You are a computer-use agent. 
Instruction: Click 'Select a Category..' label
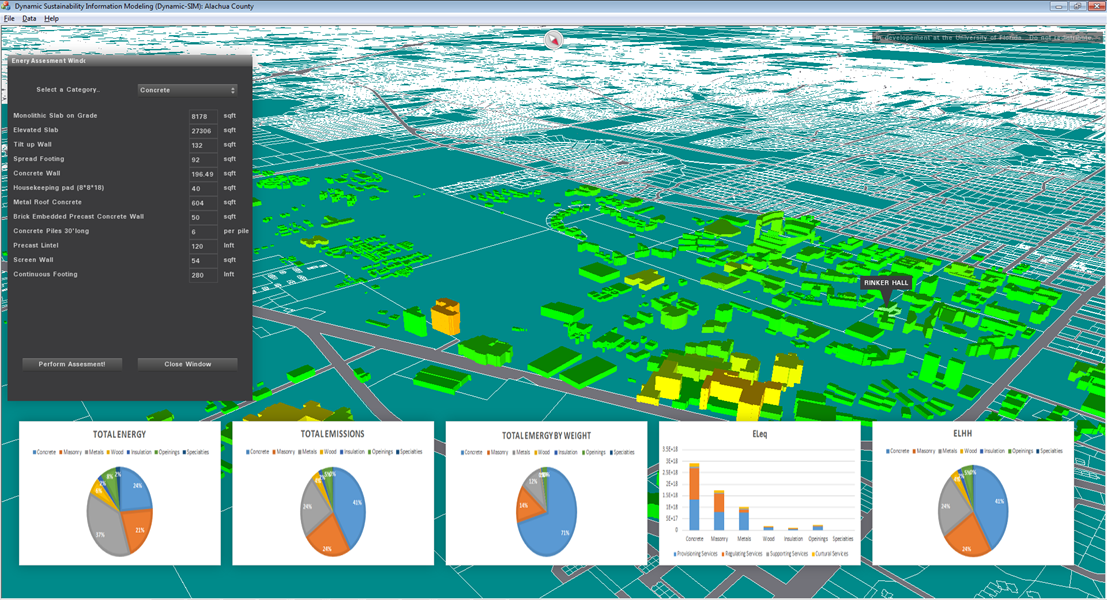click(x=68, y=90)
